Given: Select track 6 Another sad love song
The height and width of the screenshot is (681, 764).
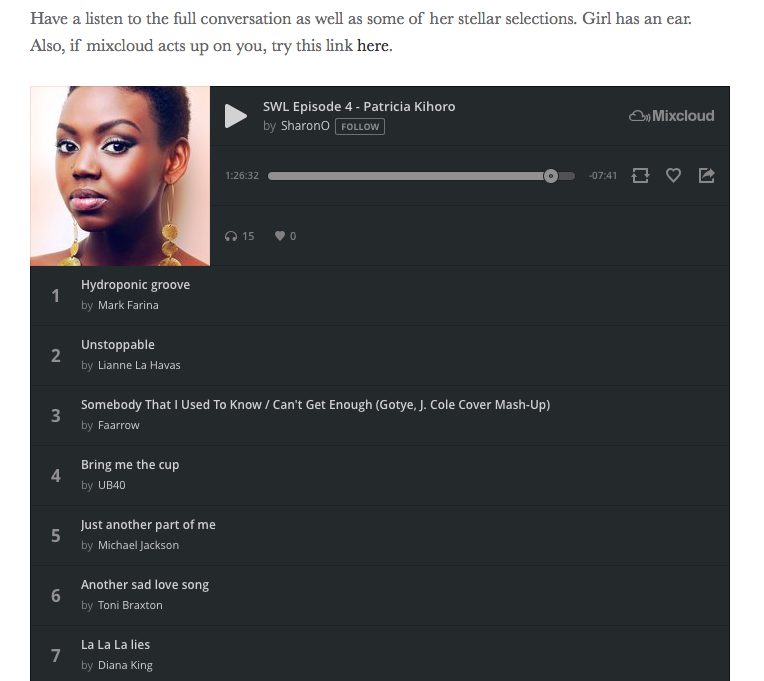Looking at the screenshot, I should point(380,595).
